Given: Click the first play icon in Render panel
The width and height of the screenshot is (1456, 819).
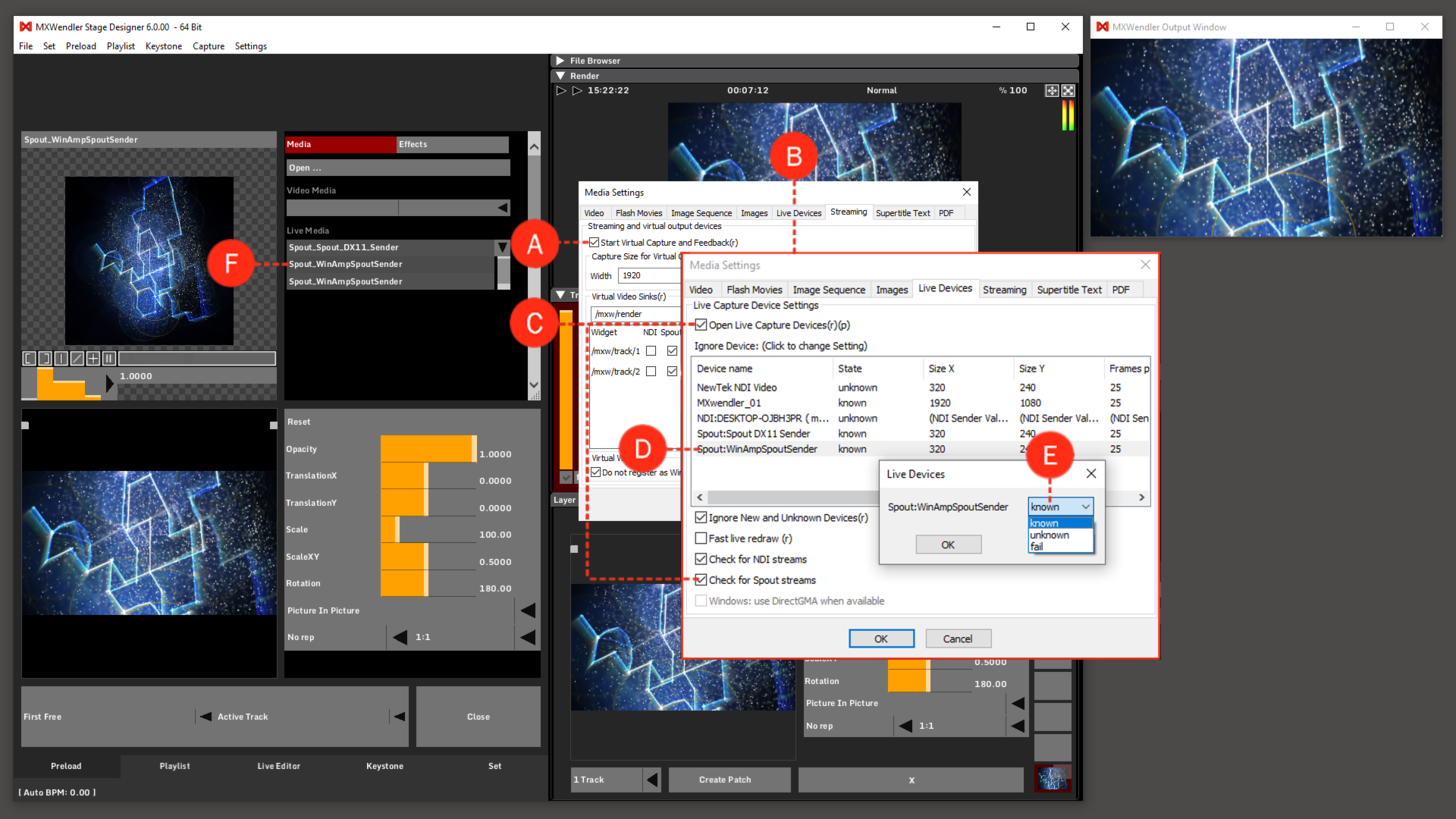Looking at the screenshot, I should point(561,90).
